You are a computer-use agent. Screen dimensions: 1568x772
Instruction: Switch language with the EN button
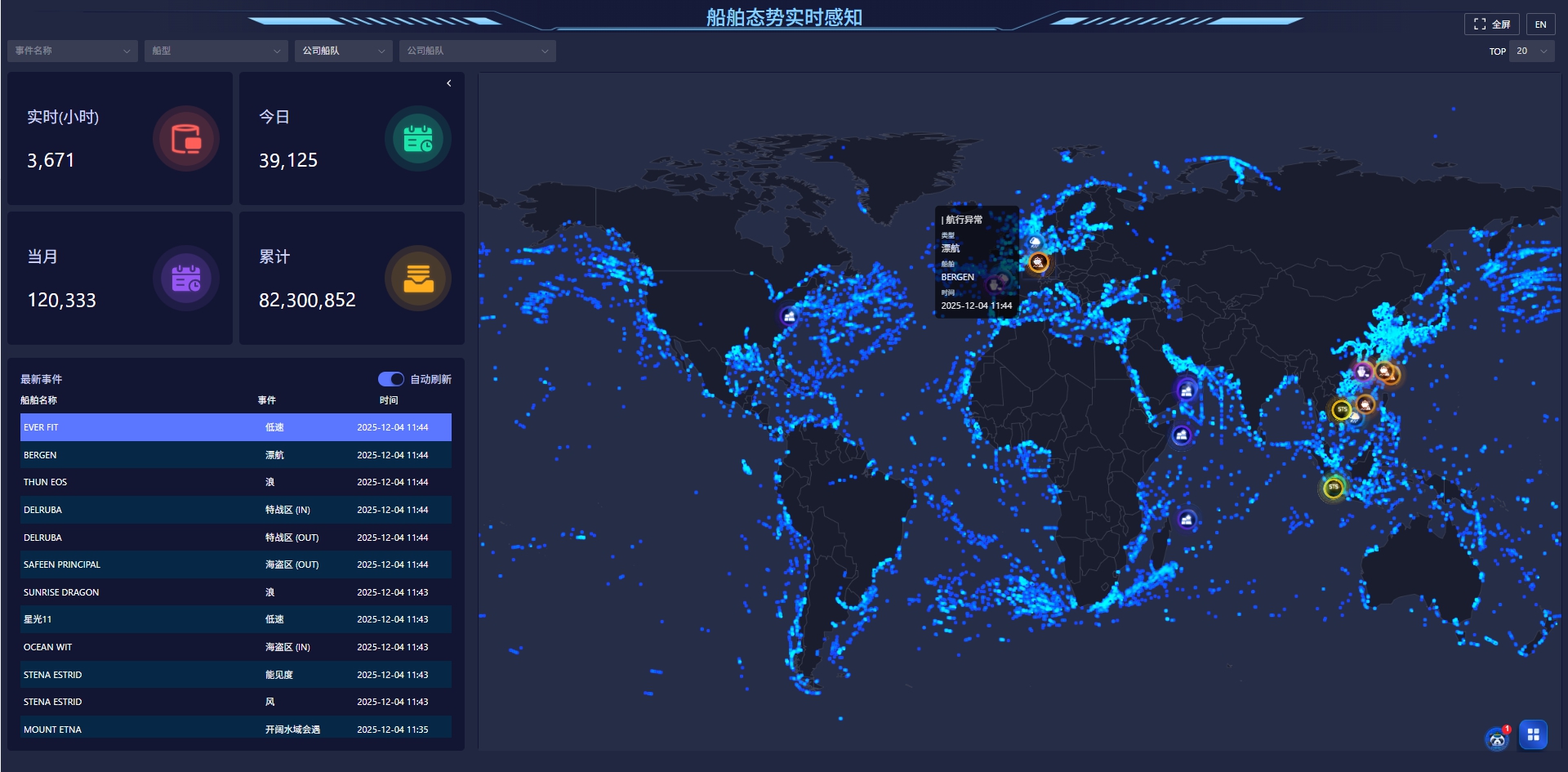pos(1540,25)
